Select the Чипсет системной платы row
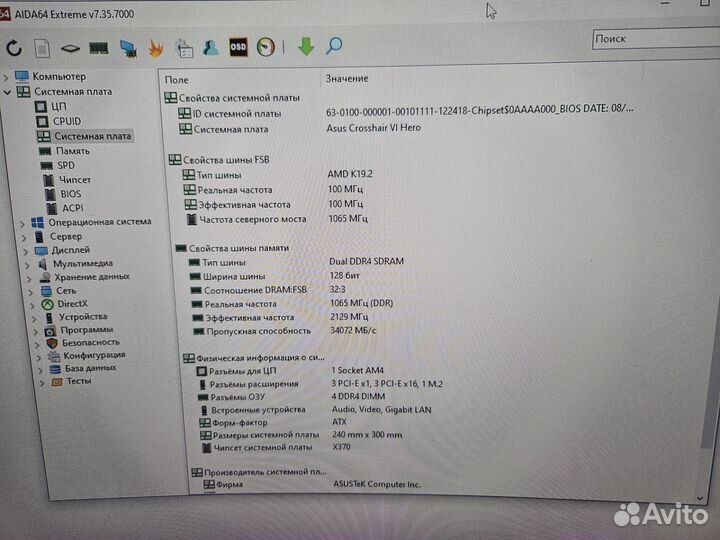 pyautogui.click(x=276, y=447)
